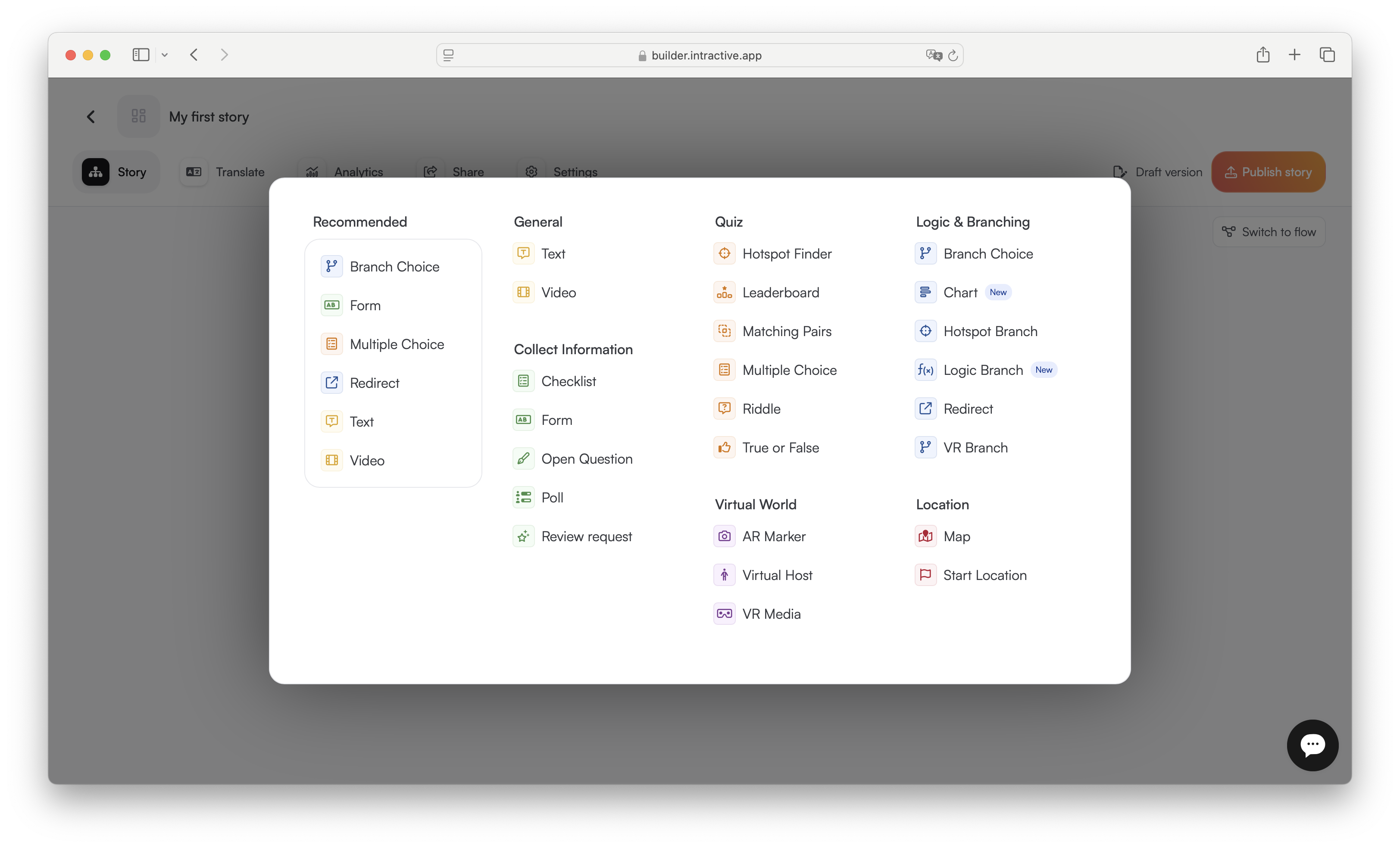The image size is (1400, 848).
Task: Choose the Leaderboard icon
Action: click(724, 293)
